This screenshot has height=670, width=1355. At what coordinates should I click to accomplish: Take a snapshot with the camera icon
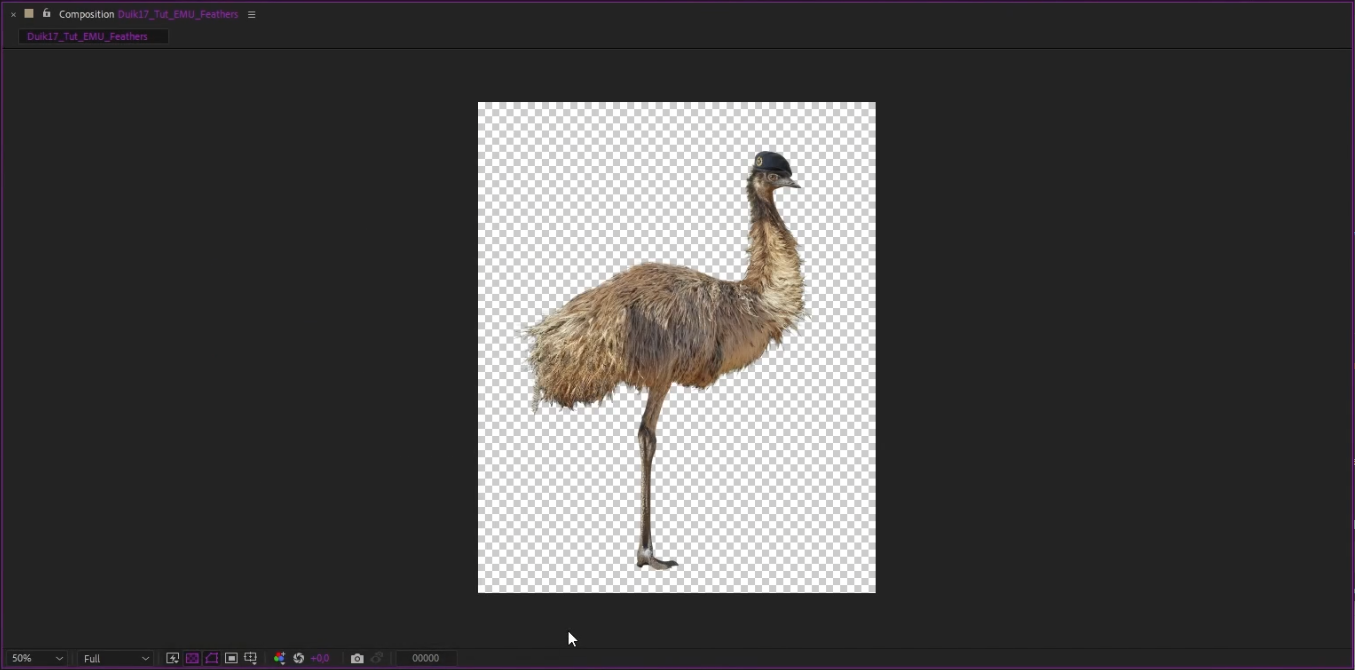click(x=357, y=658)
